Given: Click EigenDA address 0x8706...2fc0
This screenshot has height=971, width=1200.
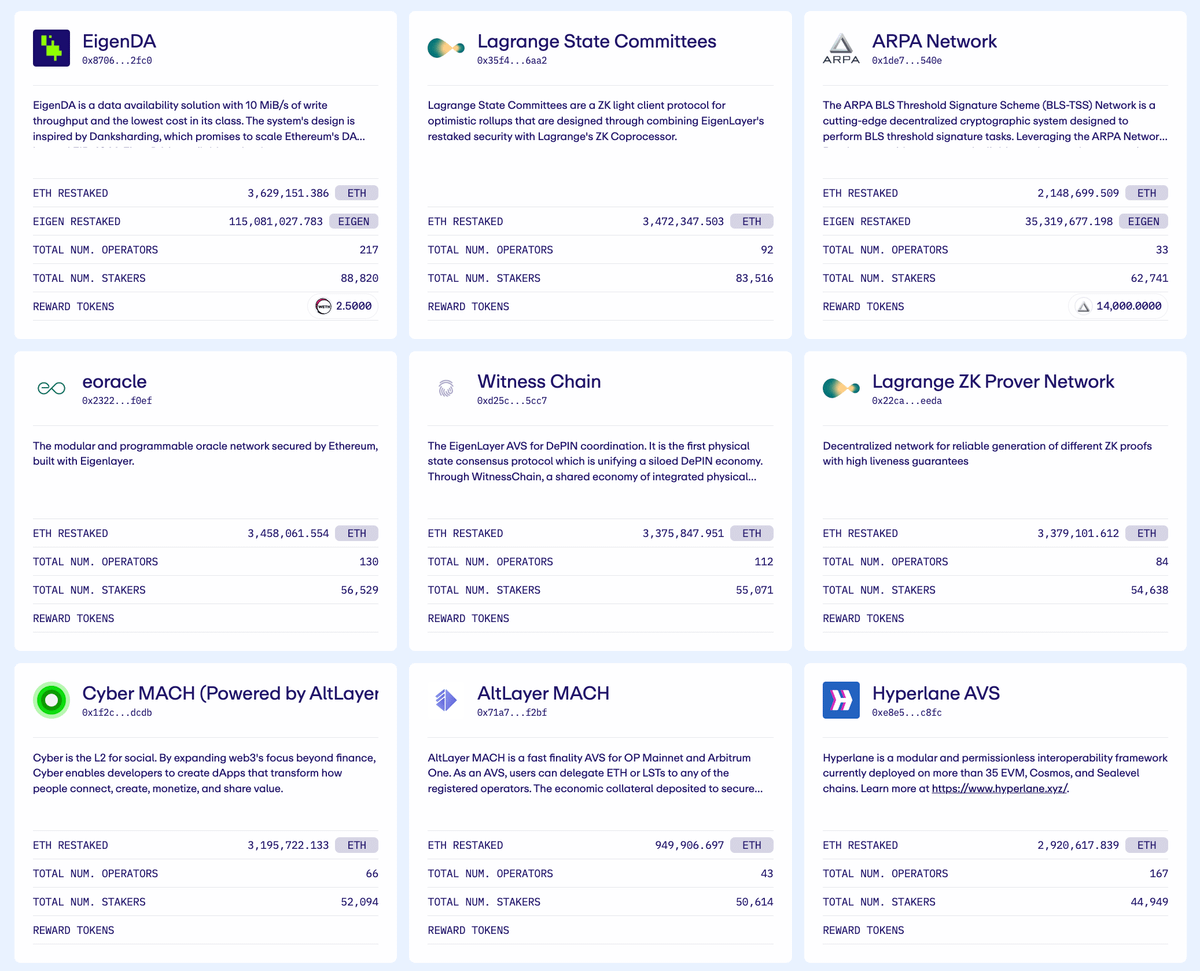Looking at the screenshot, I should point(117,61).
